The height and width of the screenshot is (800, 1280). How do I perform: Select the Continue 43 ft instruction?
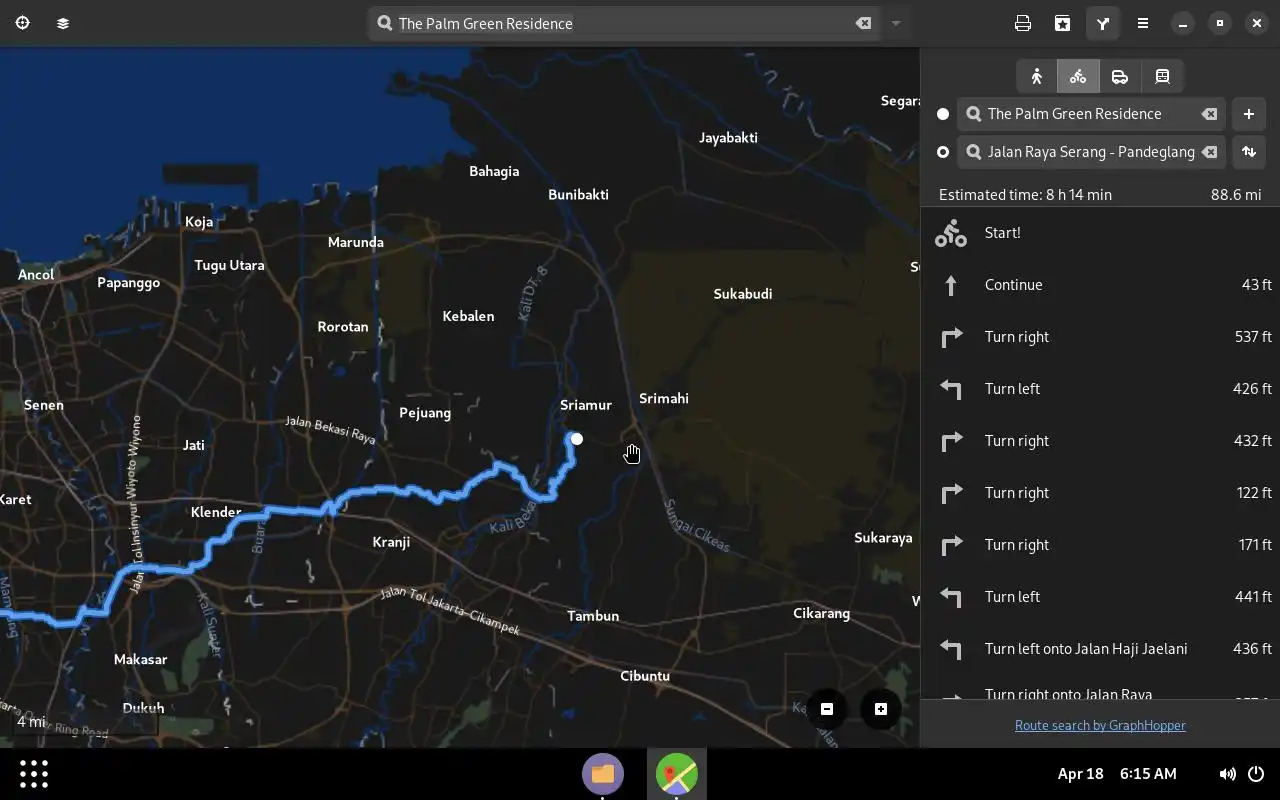tap(1100, 285)
